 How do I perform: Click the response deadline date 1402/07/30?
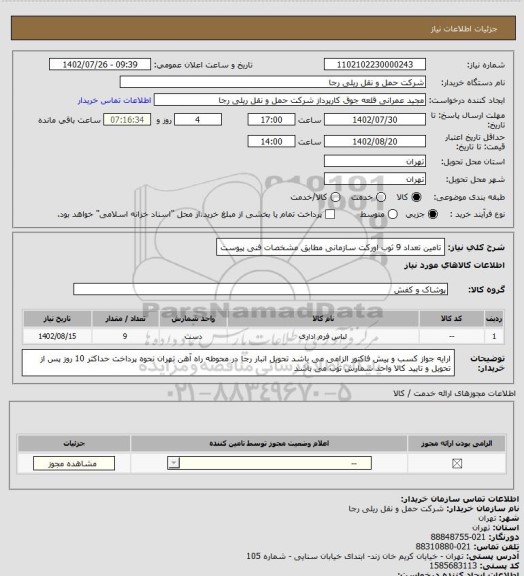375,120
